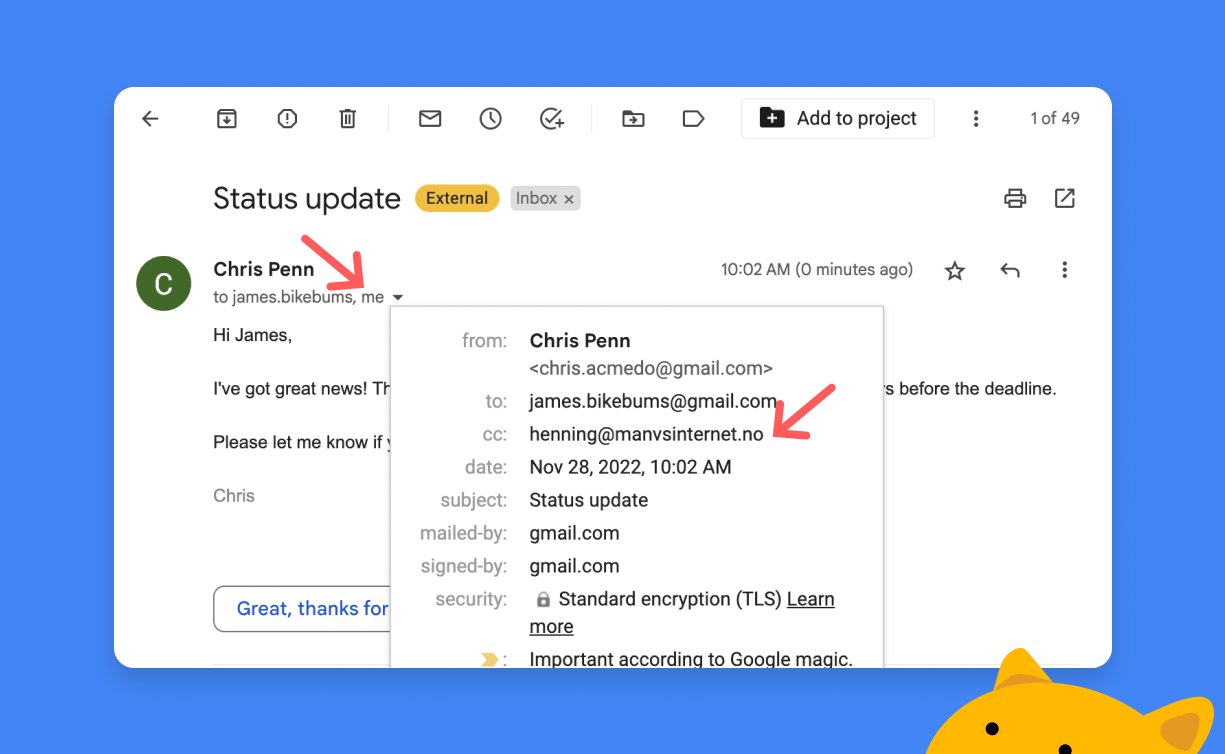Add email to Tasks
1225x754 pixels.
pyautogui.click(x=551, y=119)
